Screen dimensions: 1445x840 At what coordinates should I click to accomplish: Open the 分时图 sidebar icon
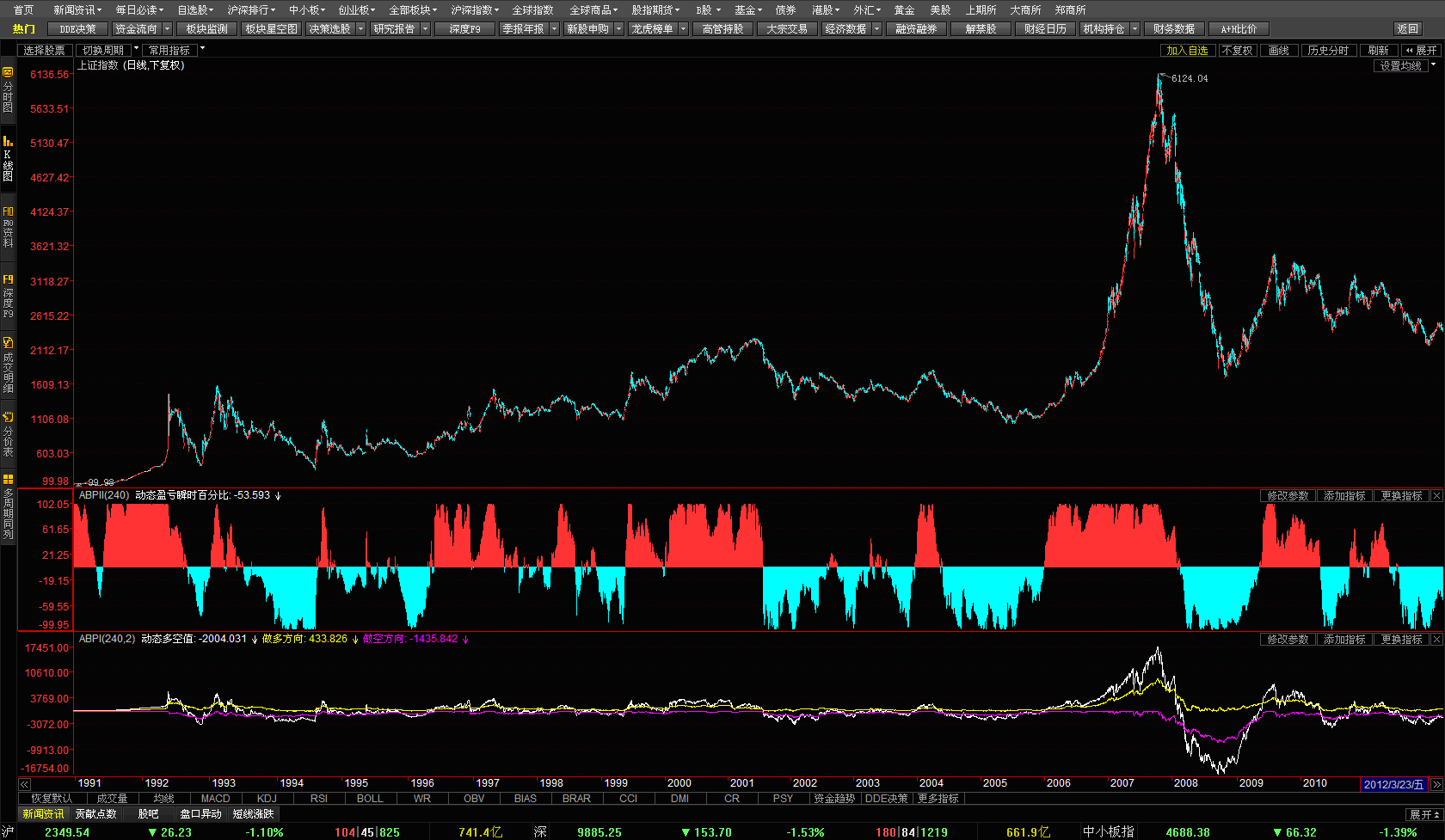point(8,90)
